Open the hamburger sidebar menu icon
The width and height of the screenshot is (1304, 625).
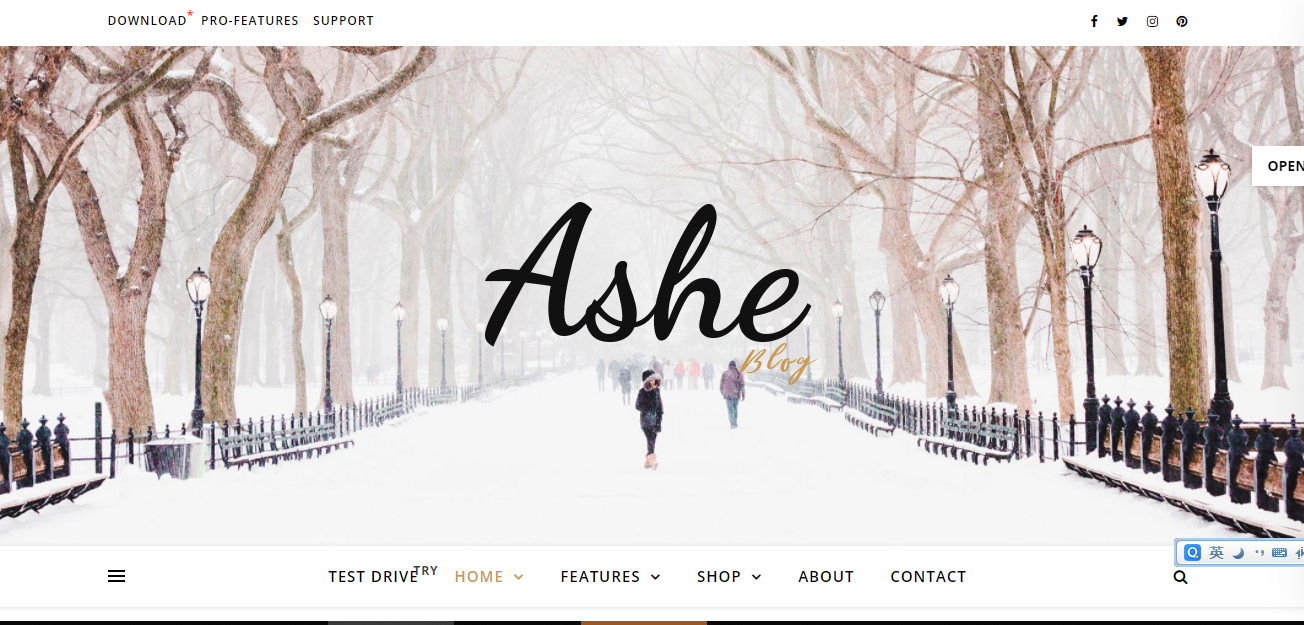(x=116, y=576)
